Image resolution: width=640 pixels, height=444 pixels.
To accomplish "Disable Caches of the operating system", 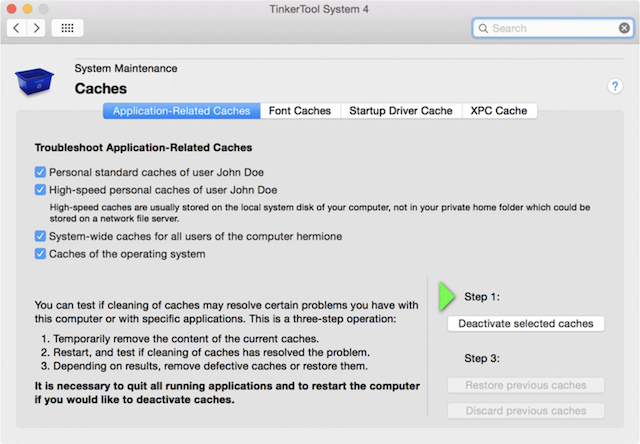I will pyautogui.click(x=40, y=254).
